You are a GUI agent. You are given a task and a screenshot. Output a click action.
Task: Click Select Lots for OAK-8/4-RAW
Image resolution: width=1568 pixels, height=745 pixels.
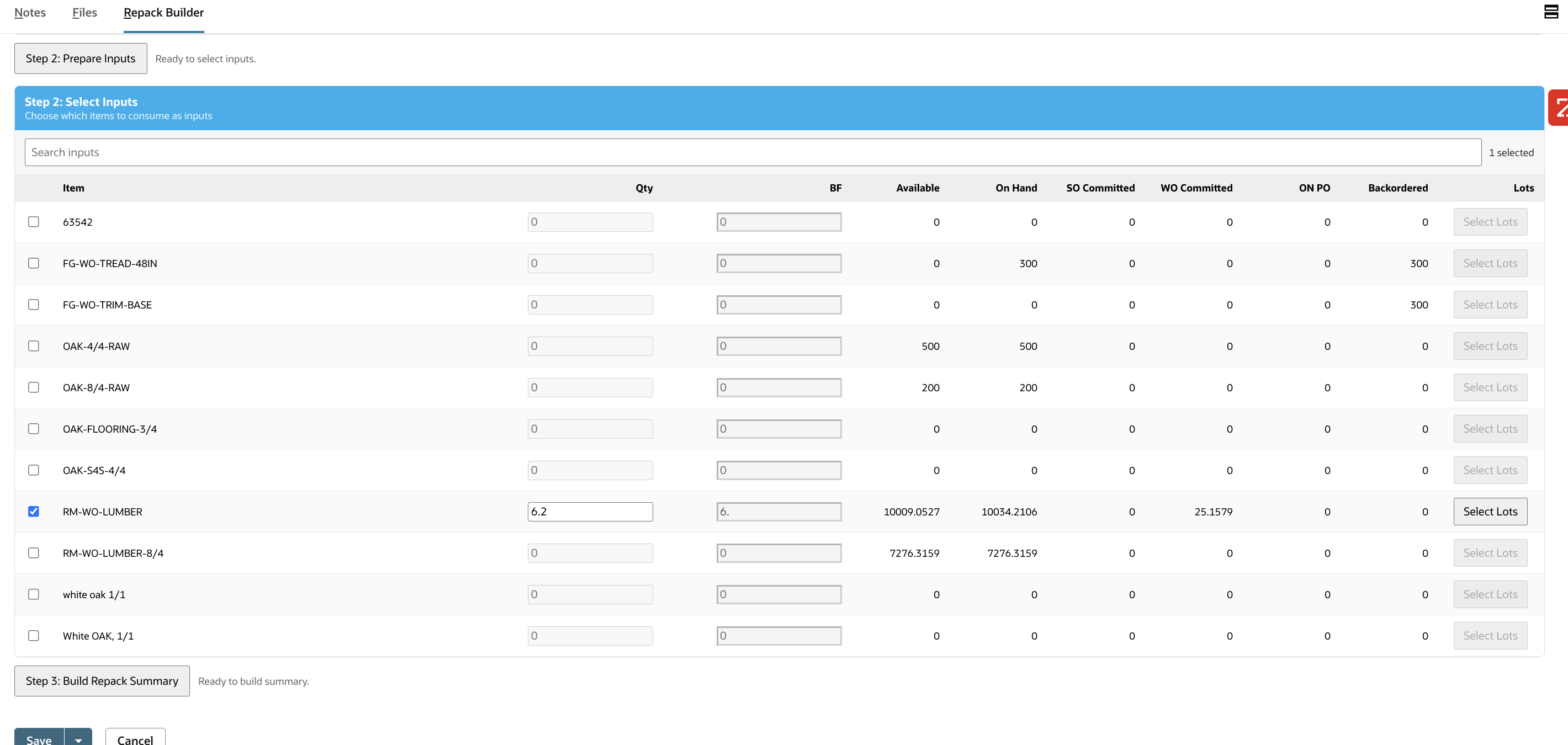pos(1490,387)
